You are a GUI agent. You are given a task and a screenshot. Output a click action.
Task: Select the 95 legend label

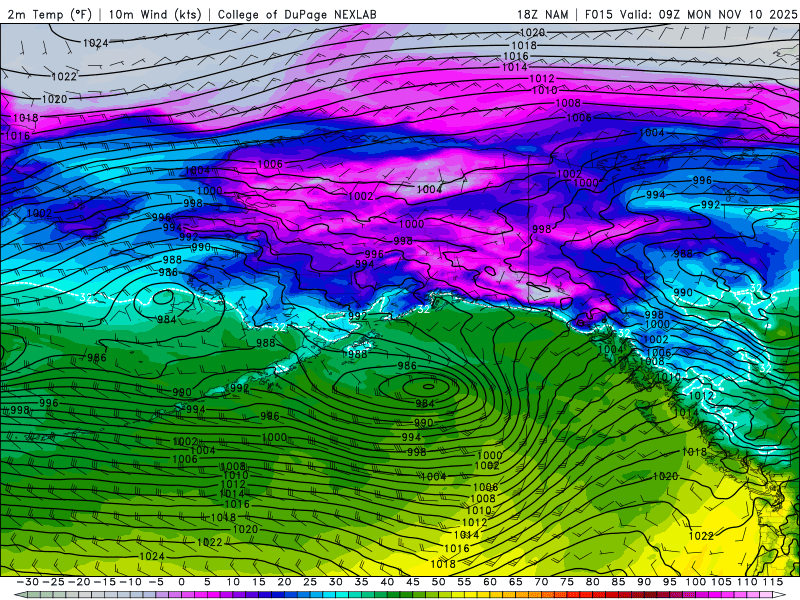point(669,582)
